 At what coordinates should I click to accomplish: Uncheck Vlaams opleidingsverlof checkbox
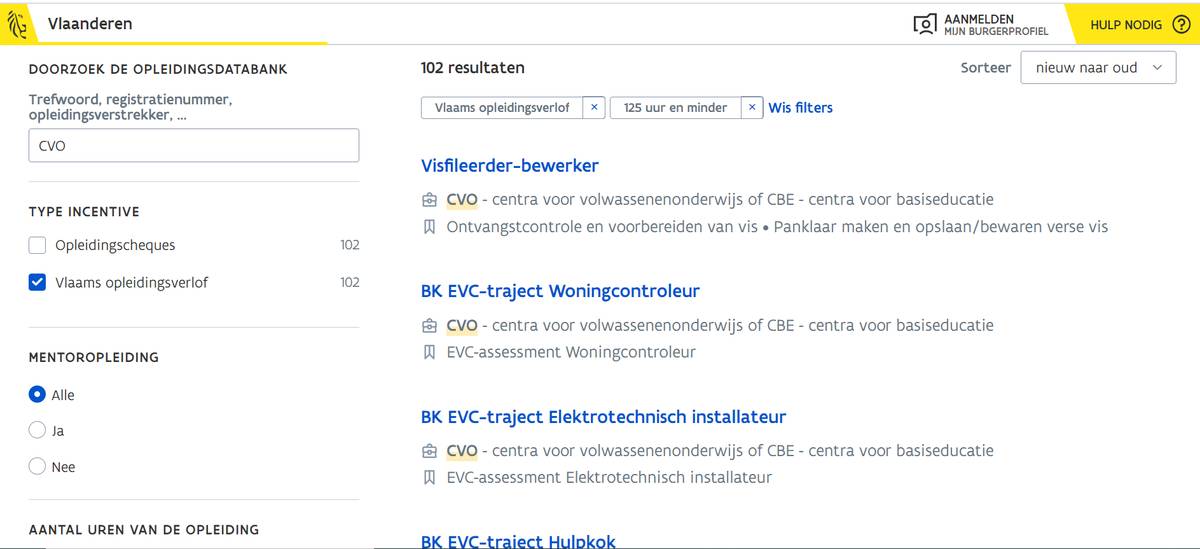point(38,283)
